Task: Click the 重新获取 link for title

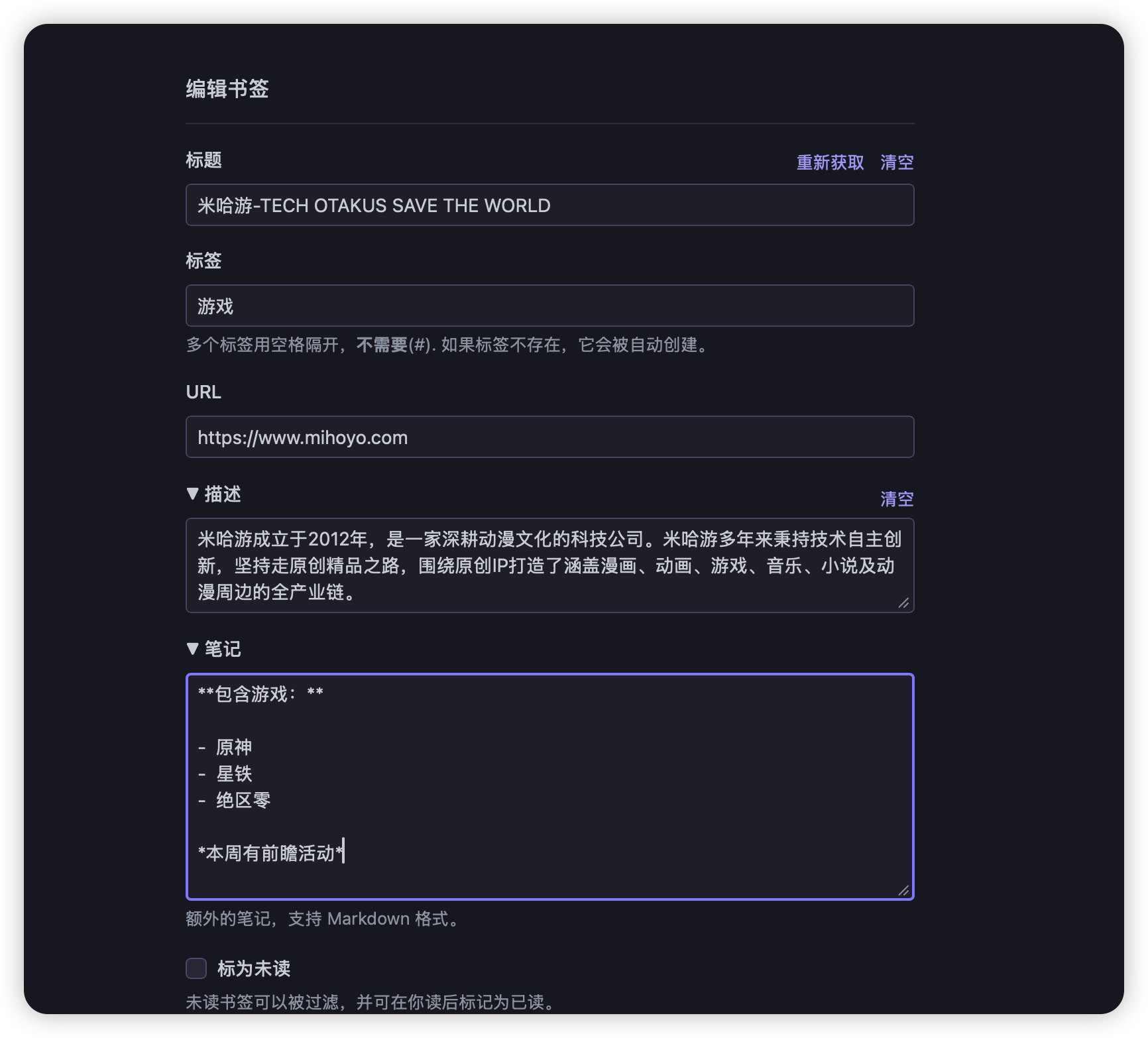Action: (830, 162)
